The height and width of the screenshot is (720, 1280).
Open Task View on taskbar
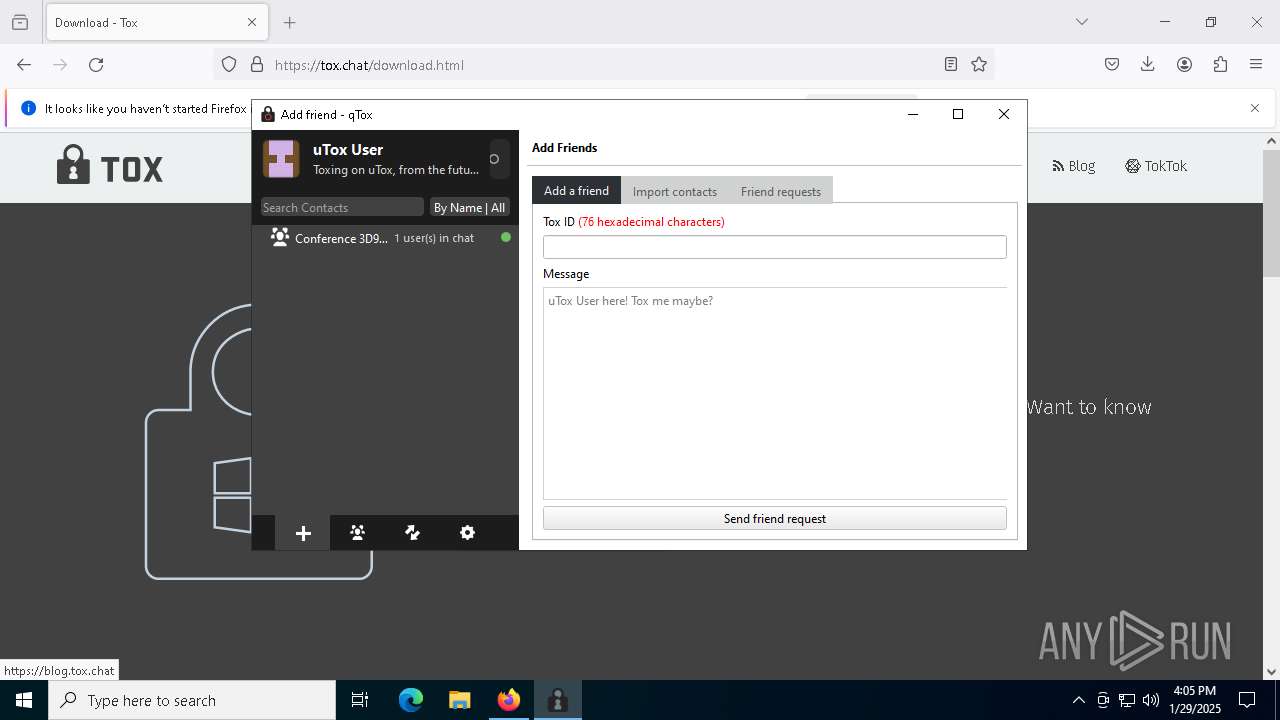tap(360, 700)
